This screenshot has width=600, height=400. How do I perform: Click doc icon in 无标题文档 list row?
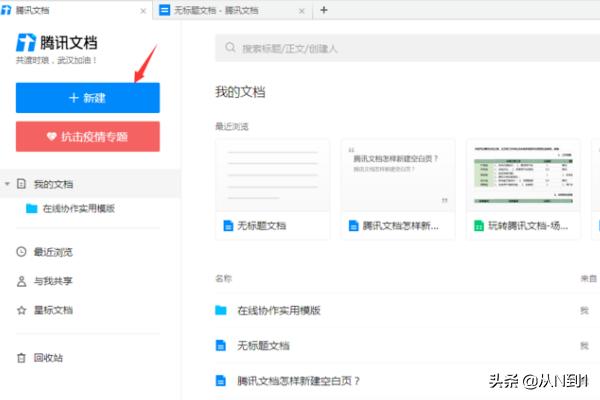click(221, 346)
